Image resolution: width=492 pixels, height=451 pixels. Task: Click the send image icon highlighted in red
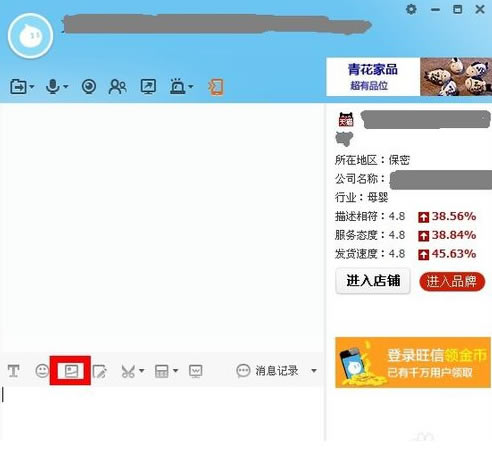point(71,370)
